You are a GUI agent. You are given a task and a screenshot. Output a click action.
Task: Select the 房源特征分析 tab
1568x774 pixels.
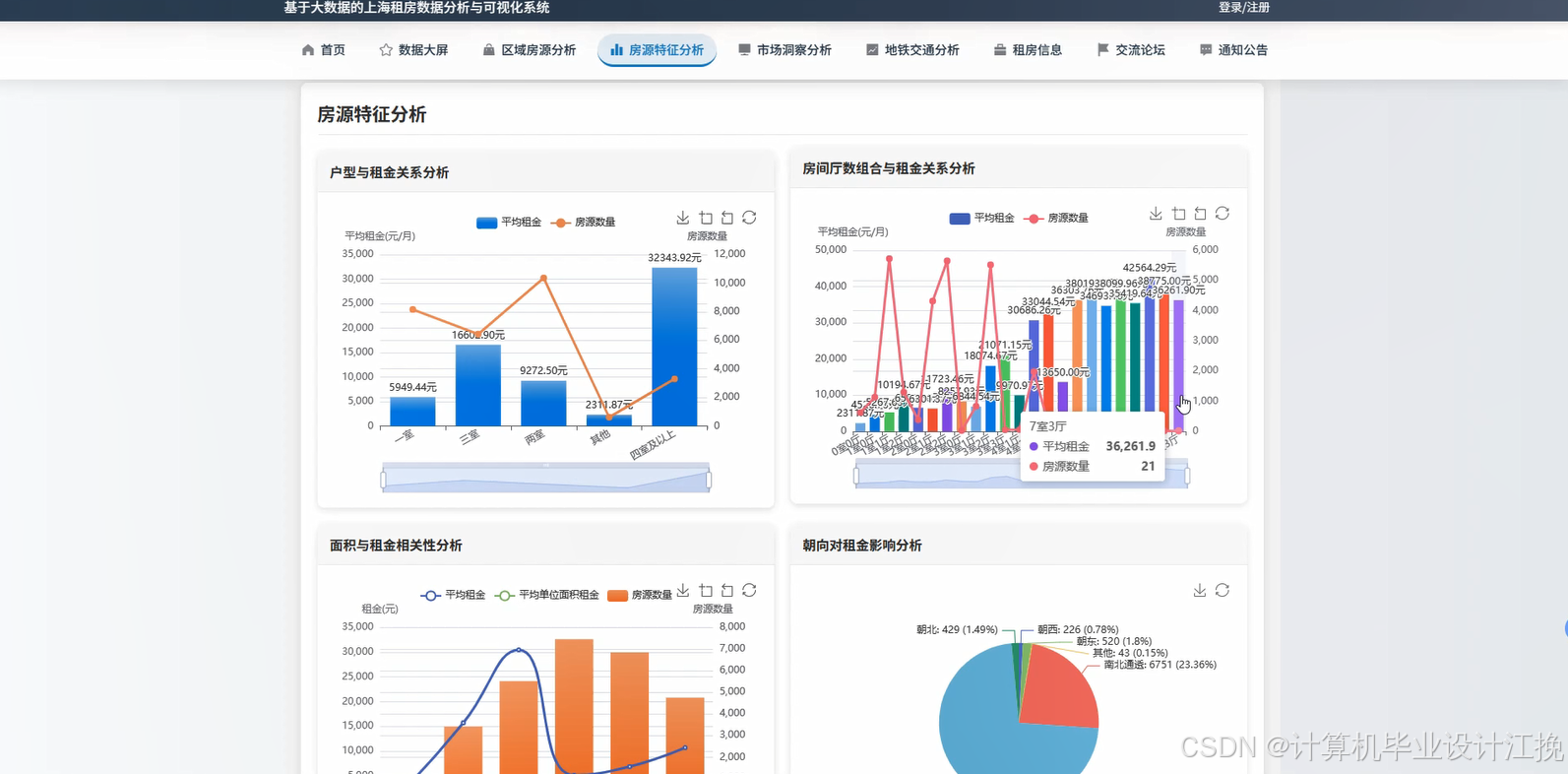click(657, 50)
